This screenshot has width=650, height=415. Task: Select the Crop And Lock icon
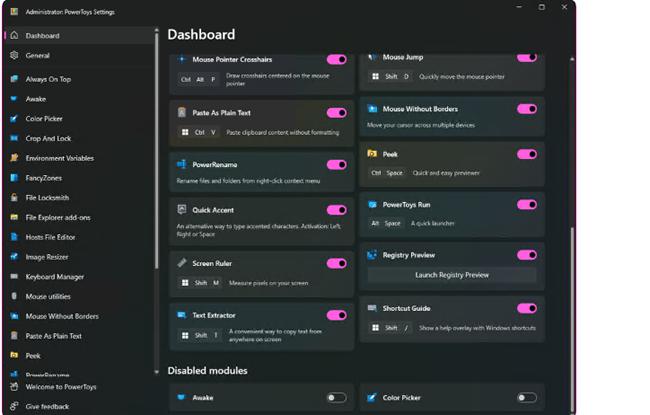(14, 138)
